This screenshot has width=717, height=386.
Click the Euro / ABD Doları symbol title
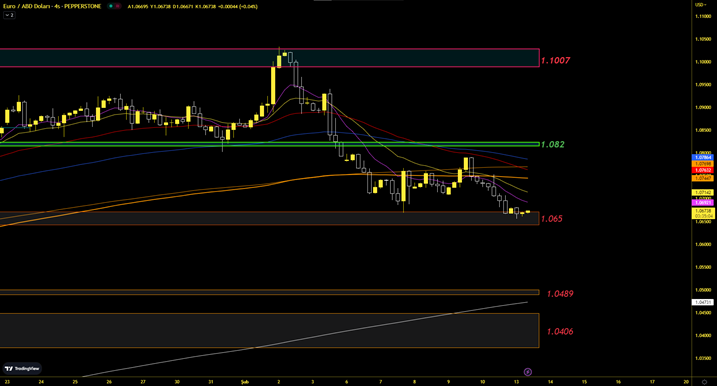tap(52, 6)
